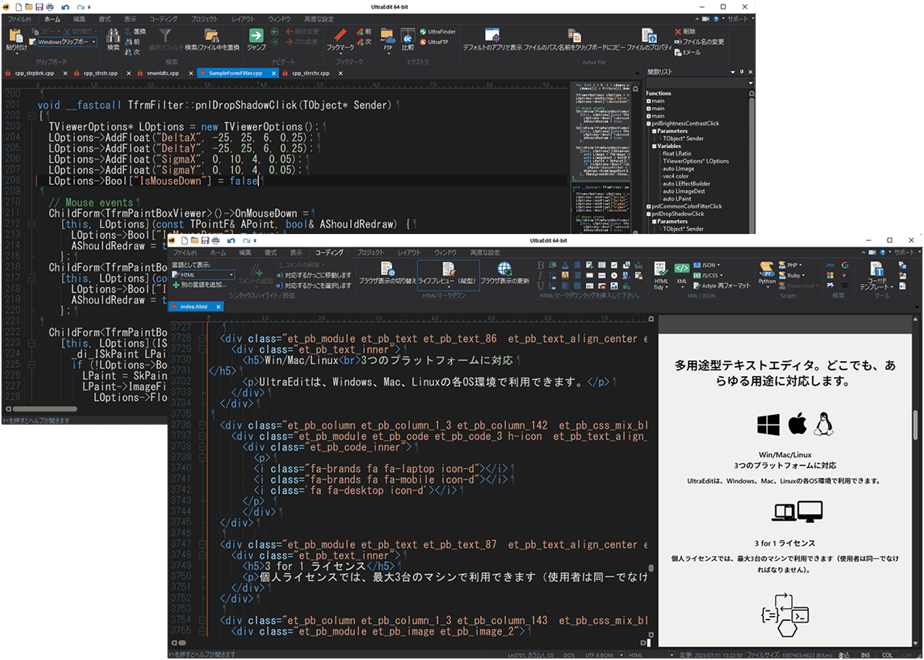This screenshot has width=924, height=660.
Task: Open the 編集 ribbon tab in back window
Action: click(80, 19)
